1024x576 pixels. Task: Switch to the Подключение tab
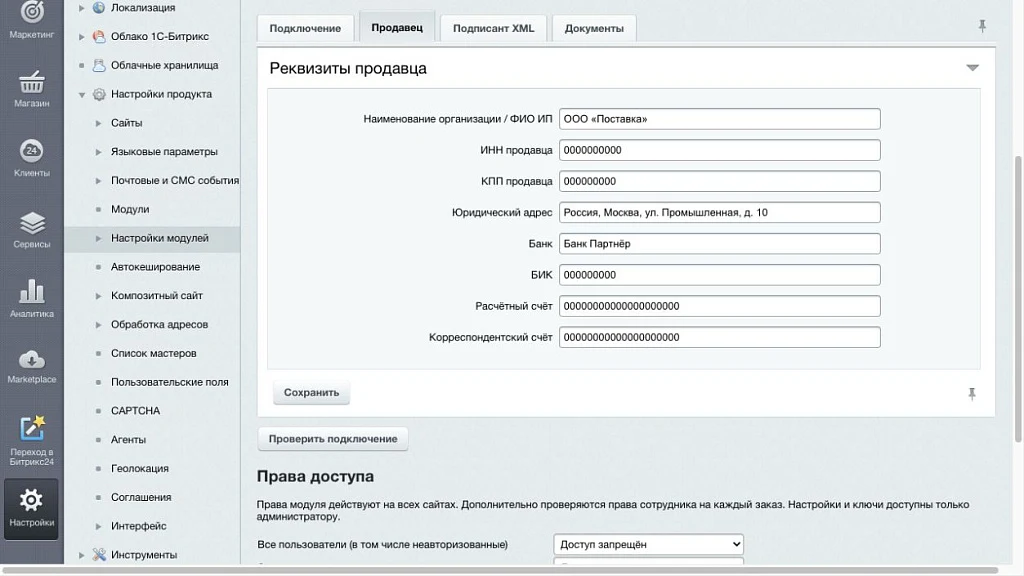point(305,28)
